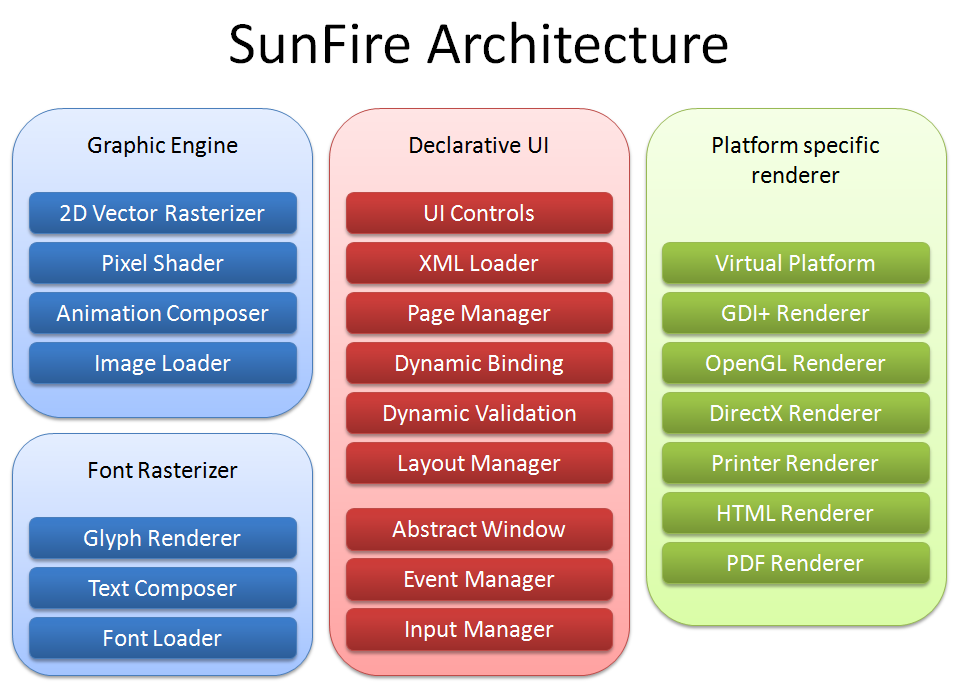Image resolution: width=958 pixels, height=687 pixels.
Task: Click the Animation Composer box
Action: coord(163,313)
